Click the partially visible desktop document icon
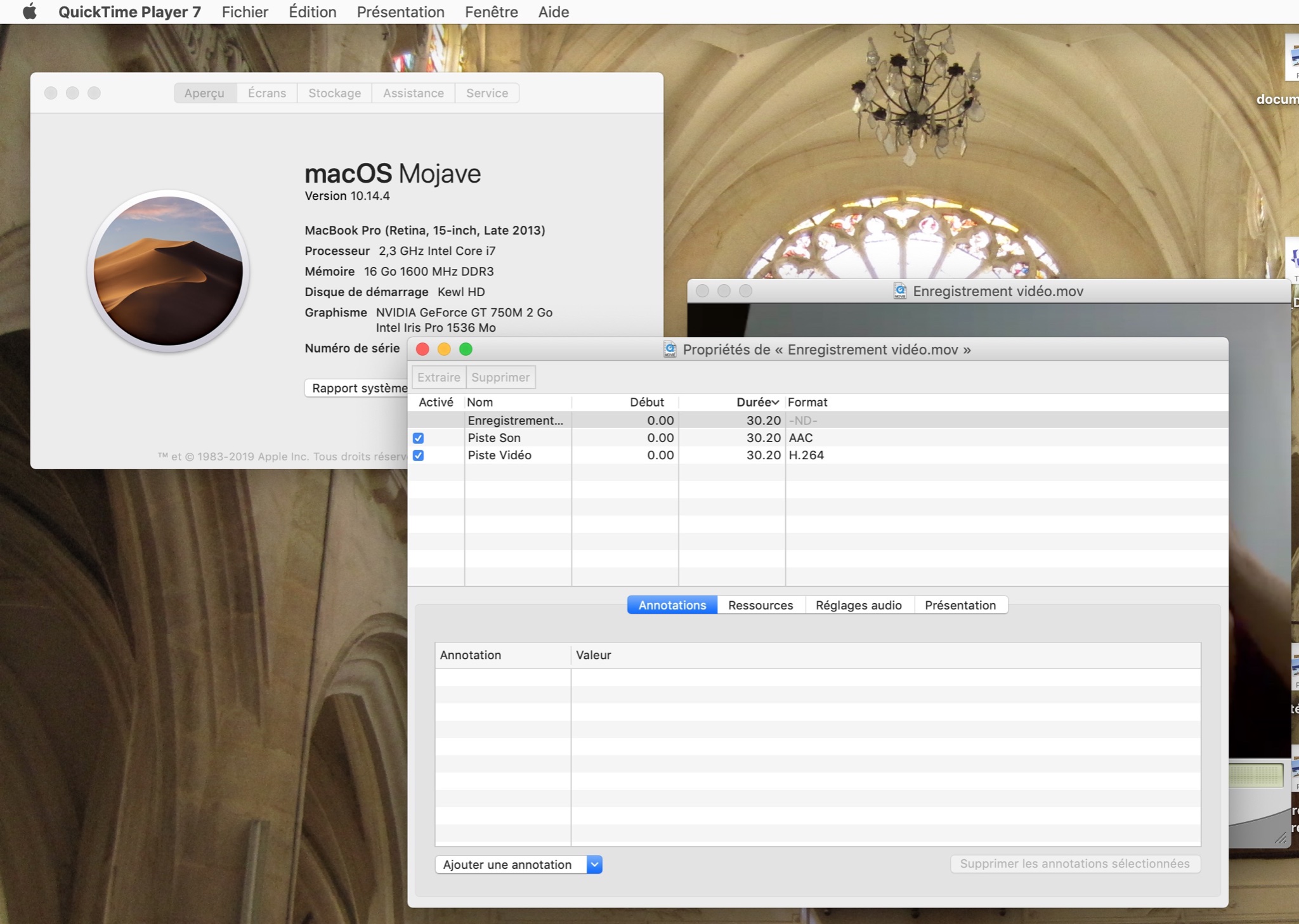 [1291, 58]
